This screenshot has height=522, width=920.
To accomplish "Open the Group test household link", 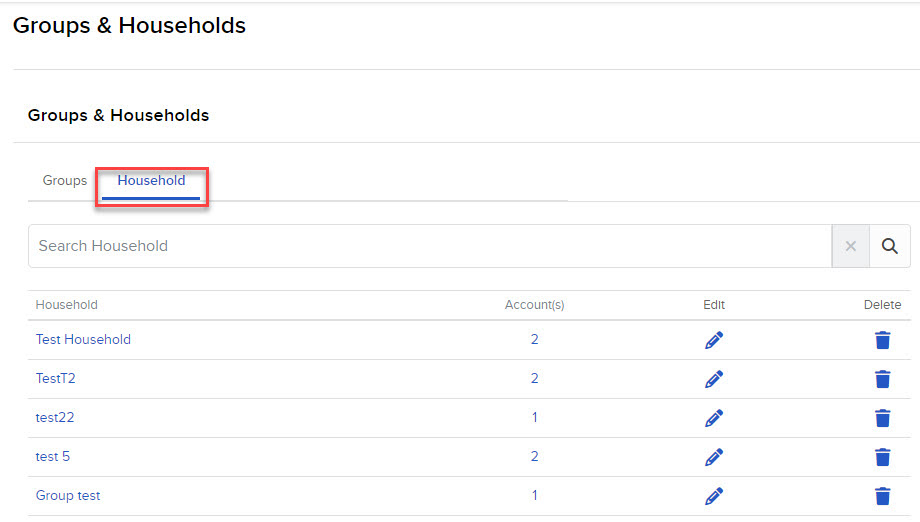I will (68, 496).
